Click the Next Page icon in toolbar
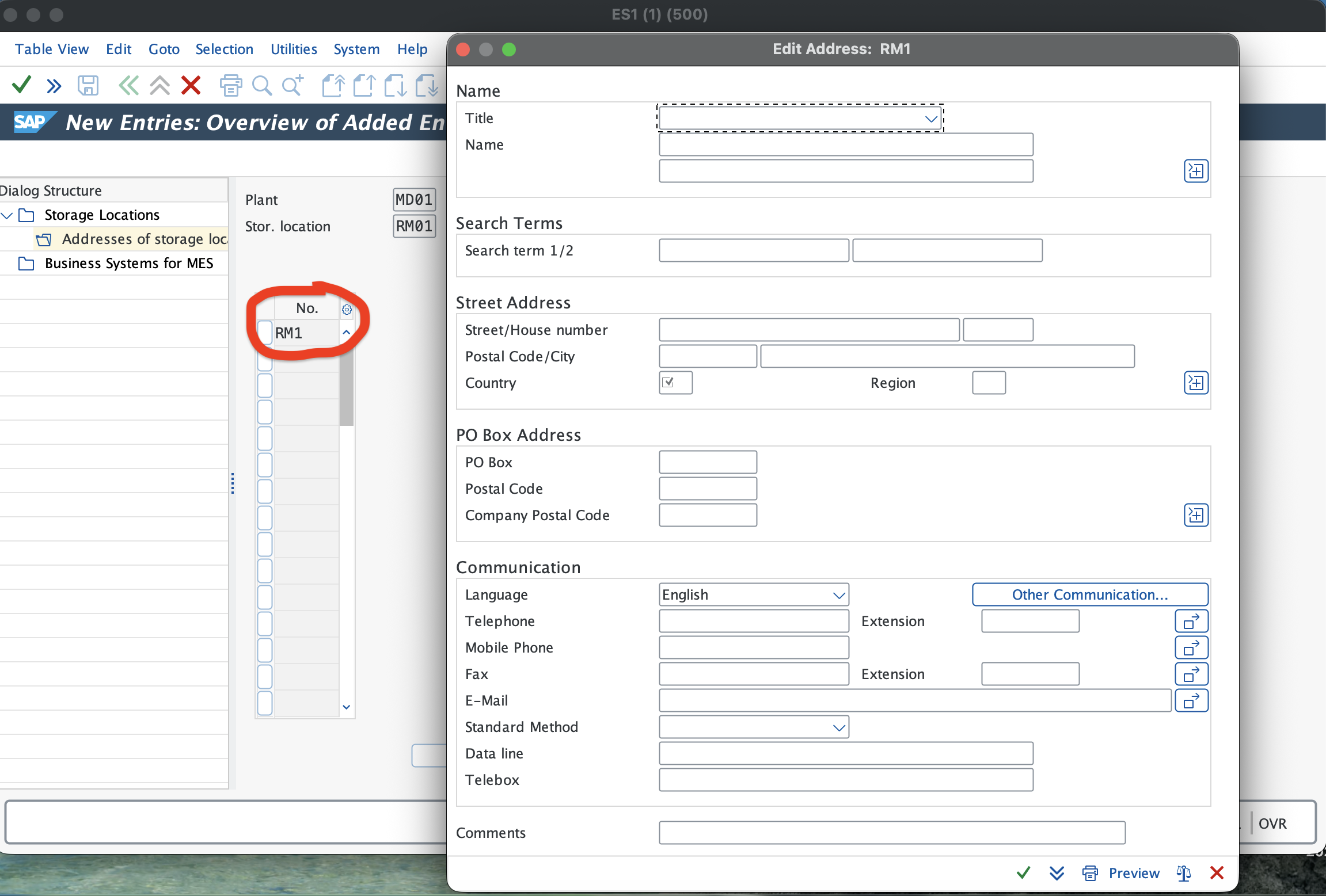This screenshot has width=1326, height=896. (395, 86)
